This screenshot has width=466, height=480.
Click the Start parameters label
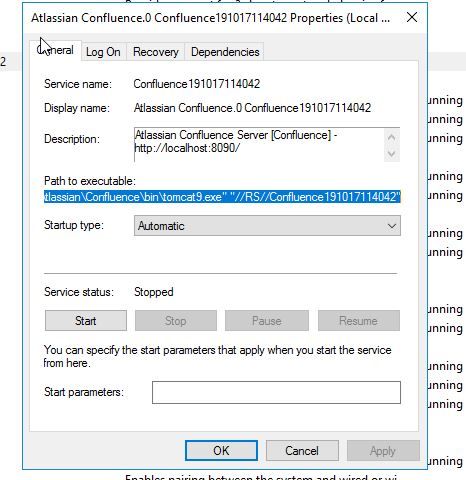tap(84, 392)
